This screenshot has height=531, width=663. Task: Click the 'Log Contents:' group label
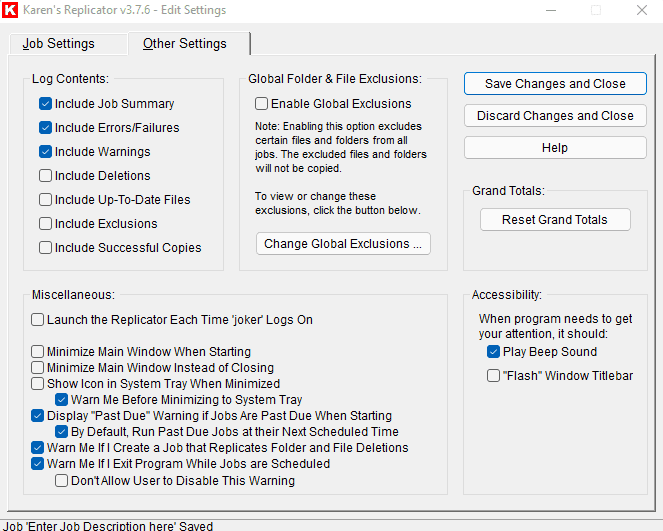tap(70, 79)
